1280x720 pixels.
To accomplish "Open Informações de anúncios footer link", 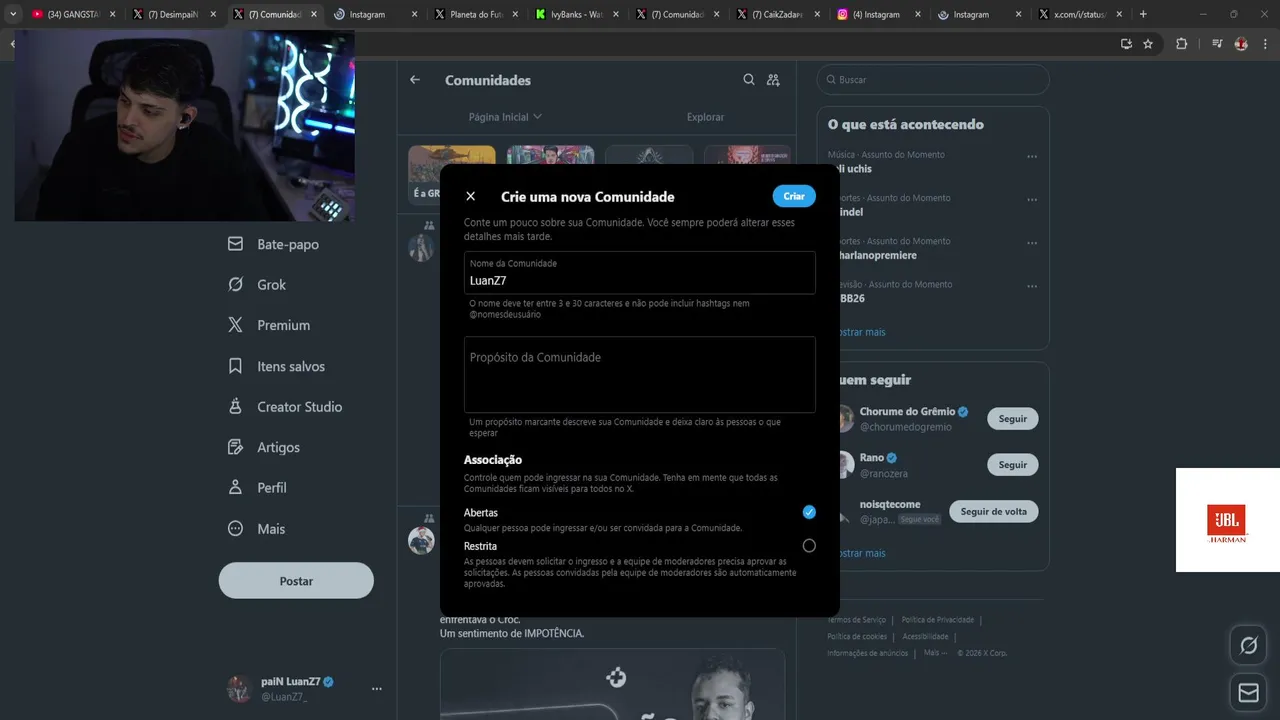I will pyautogui.click(x=868, y=653).
